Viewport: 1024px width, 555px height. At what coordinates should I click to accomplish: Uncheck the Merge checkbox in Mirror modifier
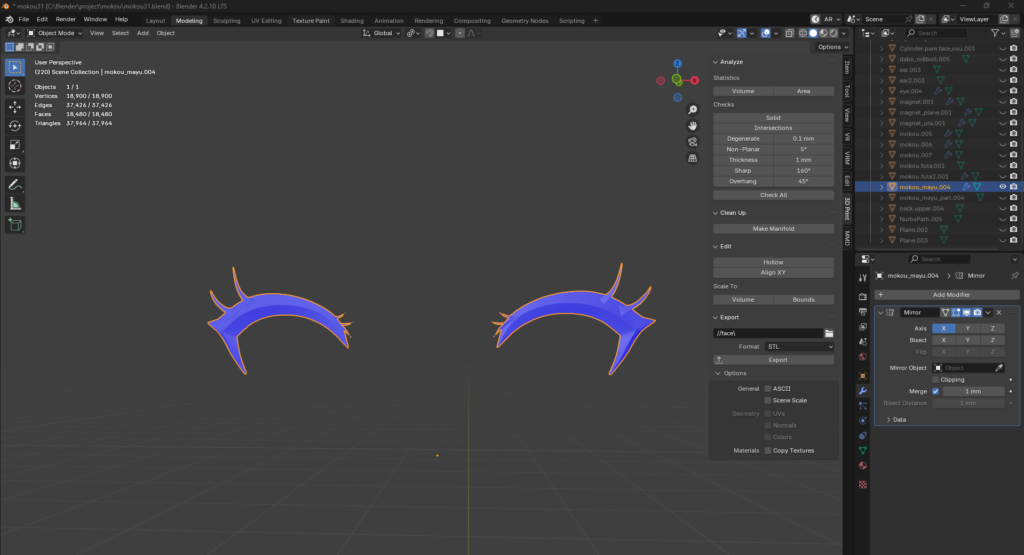[936, 391]
